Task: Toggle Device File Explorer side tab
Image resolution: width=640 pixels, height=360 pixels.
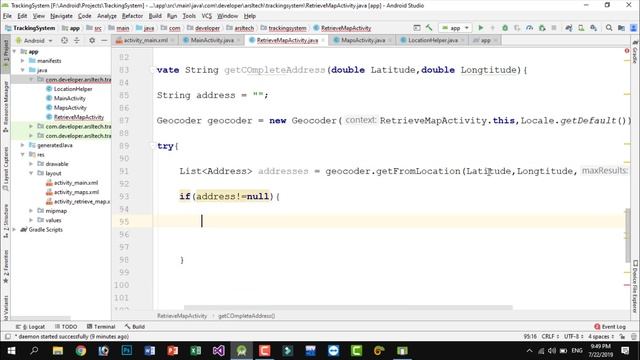Action: pos(635,287)
